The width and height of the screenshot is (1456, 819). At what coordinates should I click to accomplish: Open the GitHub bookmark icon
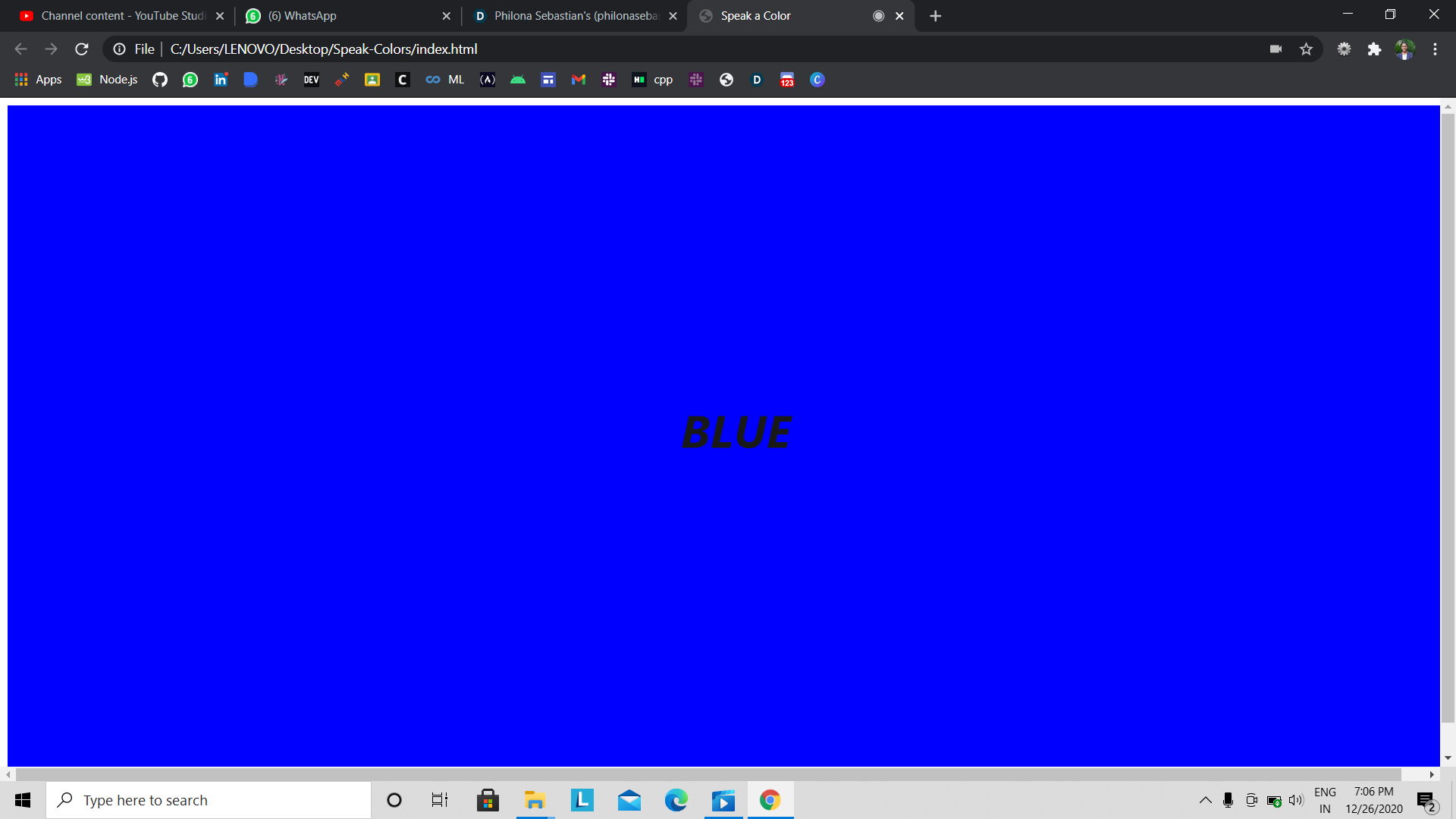click(159, 80)
